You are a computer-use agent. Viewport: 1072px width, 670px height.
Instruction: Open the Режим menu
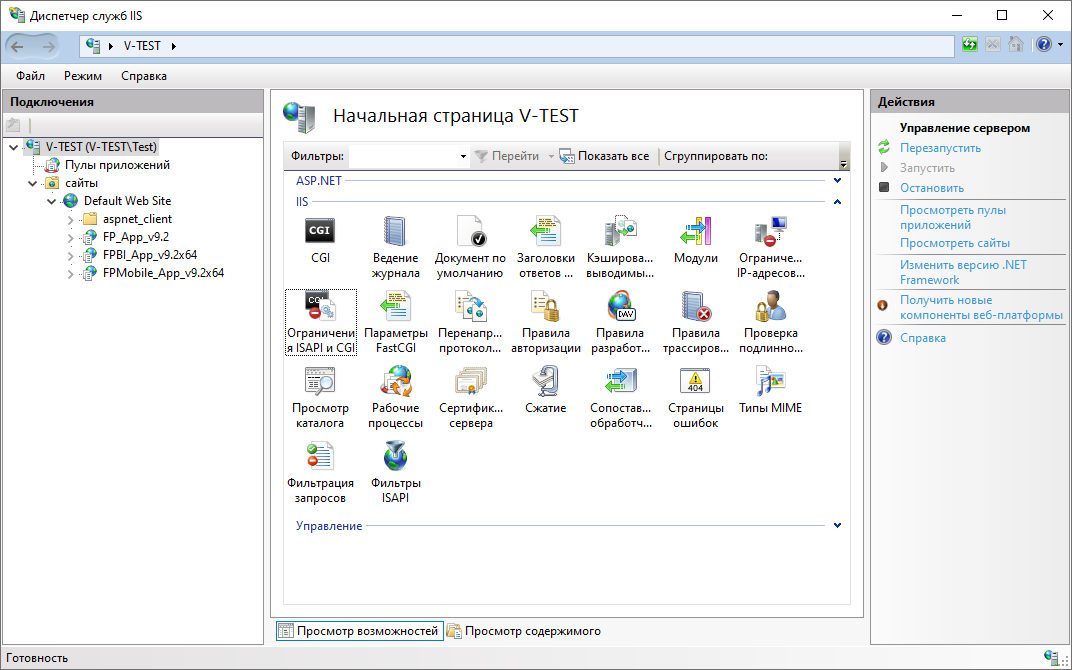83,76
